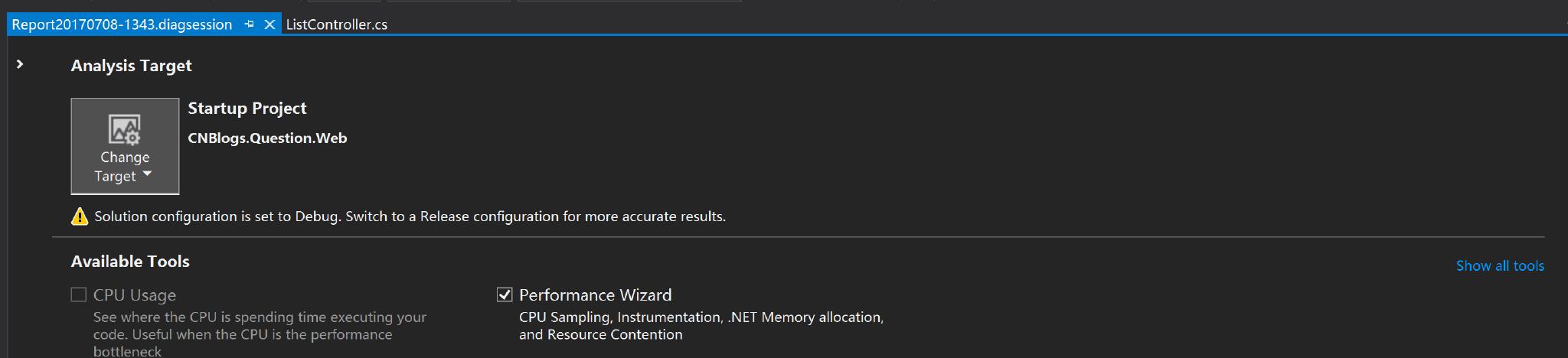The width and height of the screenshot is (1568, 358).
Task: Enable the CPU Usage checkbox
Action: point(78,295)
